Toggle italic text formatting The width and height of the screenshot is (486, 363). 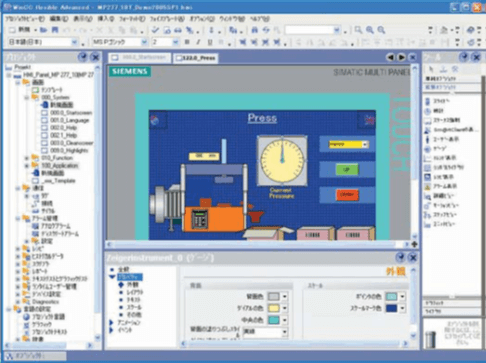click(x=198, y=42)
